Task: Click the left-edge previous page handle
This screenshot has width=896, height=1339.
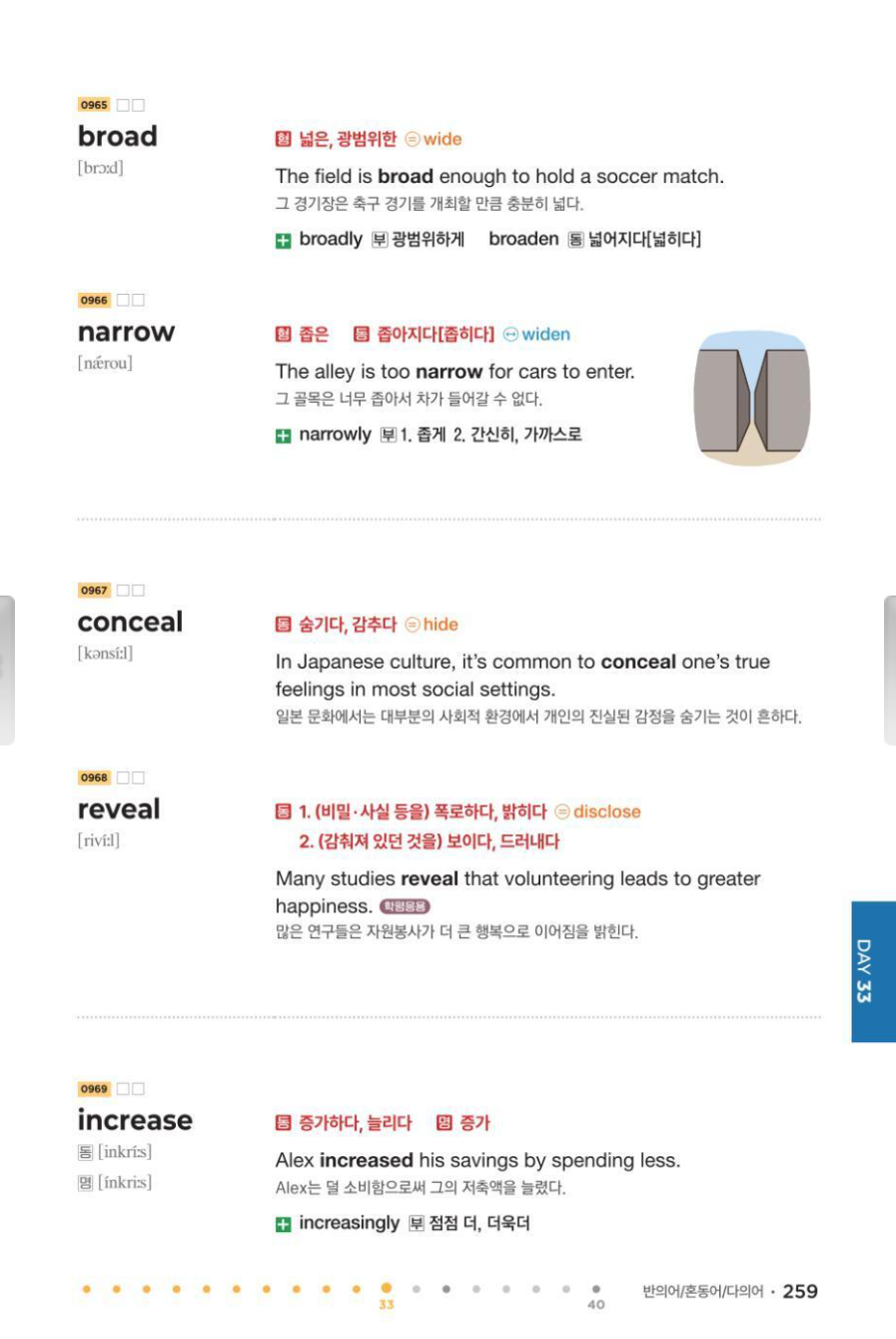Action: click(x=7, y=669)
